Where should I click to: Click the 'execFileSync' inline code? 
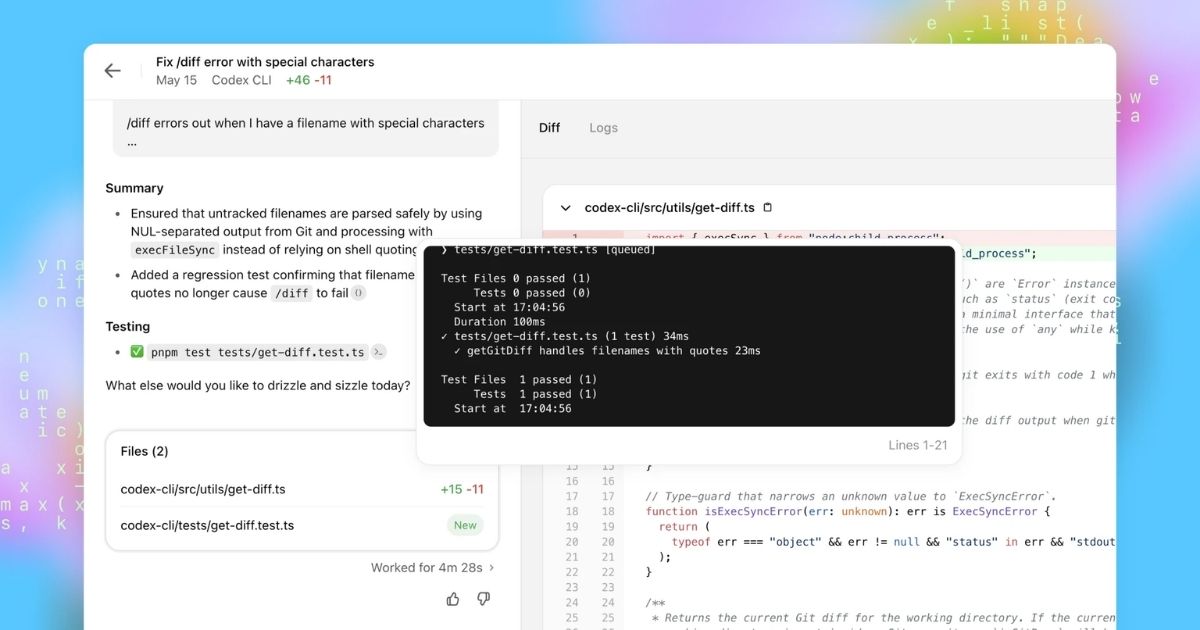(175, 250)
